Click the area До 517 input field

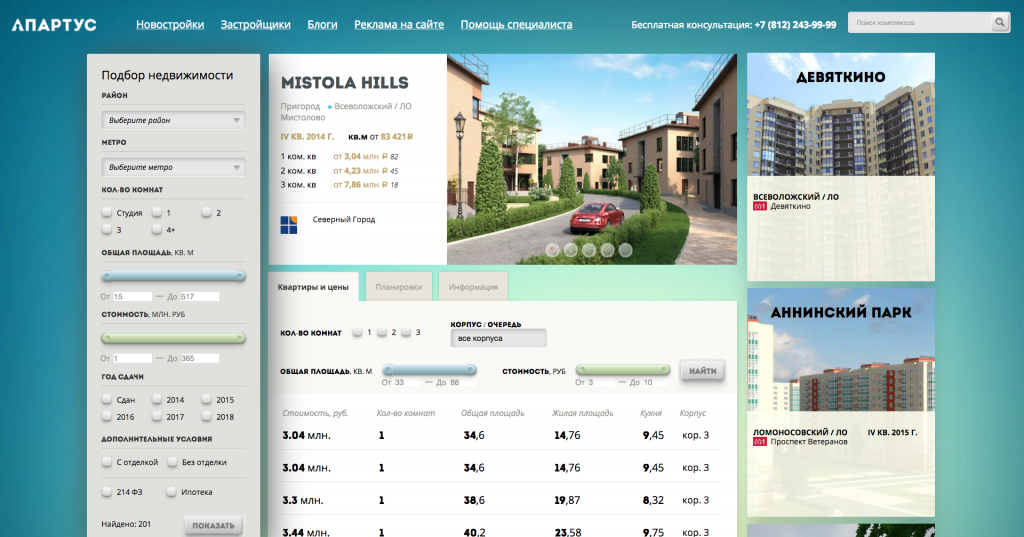tap(199, 297)
